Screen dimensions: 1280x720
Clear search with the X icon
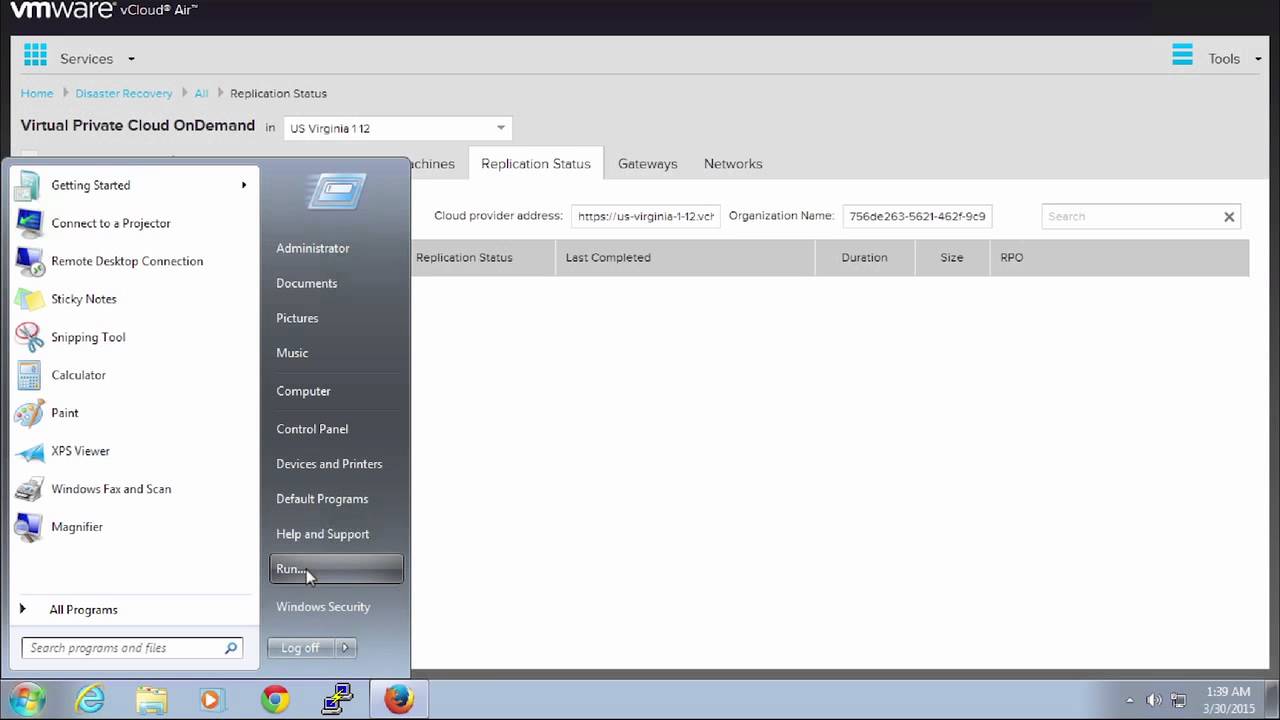1229,216
